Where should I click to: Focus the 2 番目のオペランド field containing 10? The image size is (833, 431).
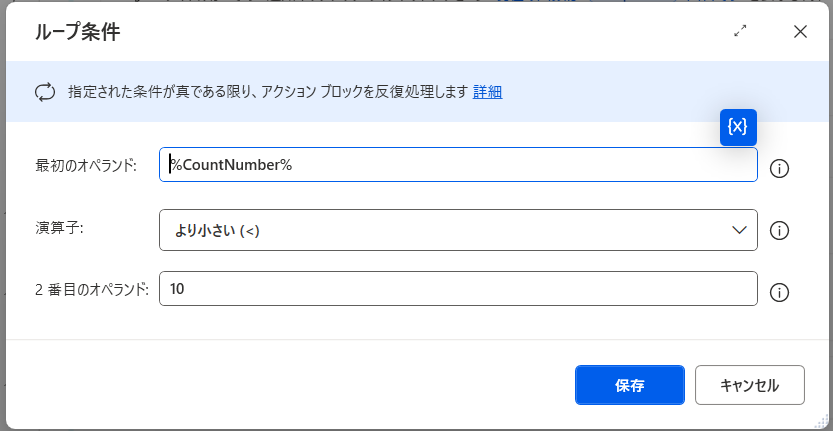pyautogui.click(x=458, y=290)
